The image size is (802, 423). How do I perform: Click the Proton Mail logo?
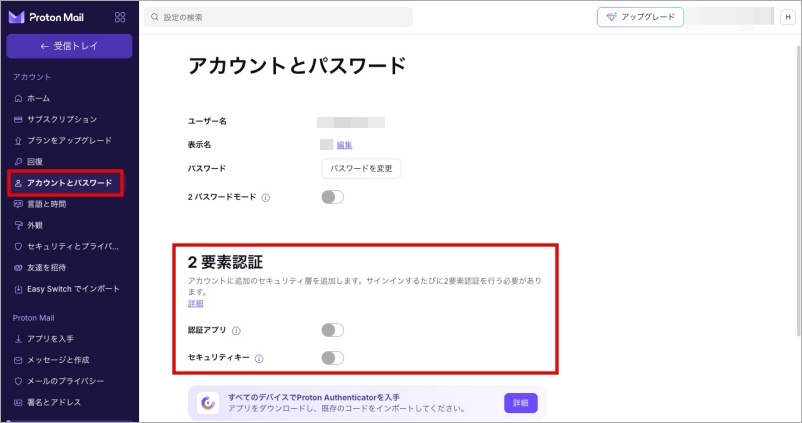click(46, 17)
